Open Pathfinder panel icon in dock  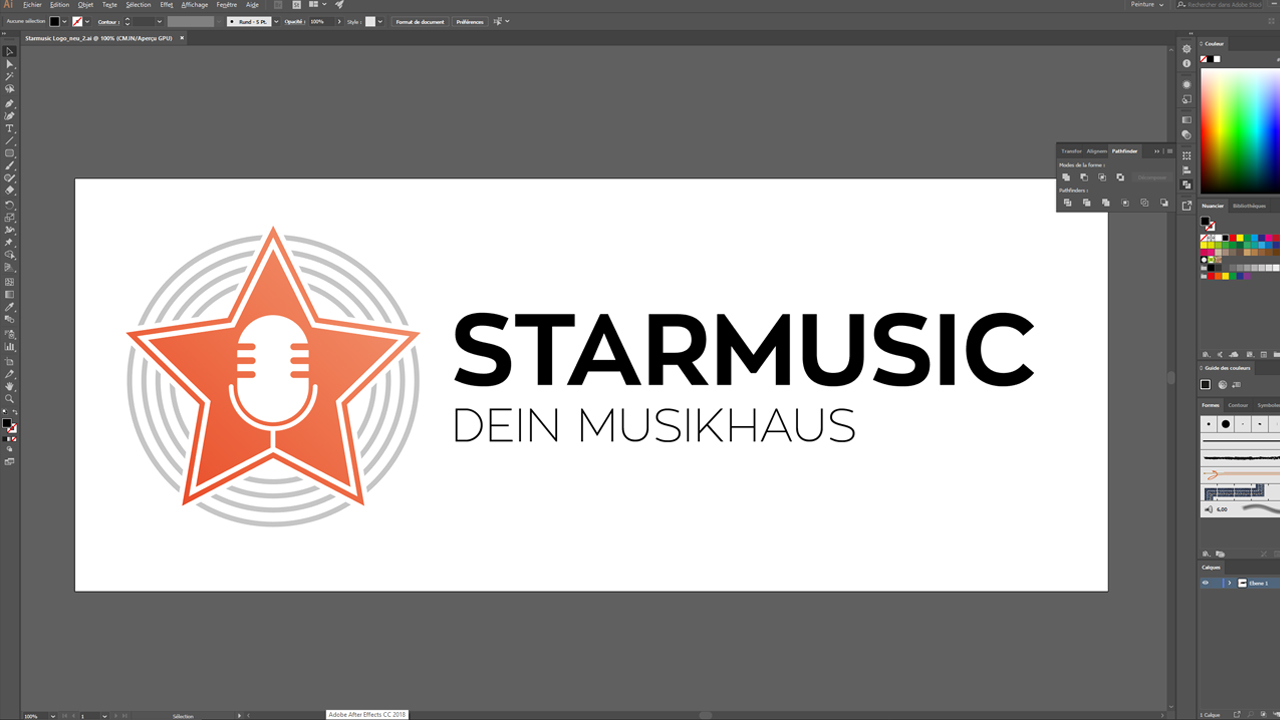(1187, 184)
